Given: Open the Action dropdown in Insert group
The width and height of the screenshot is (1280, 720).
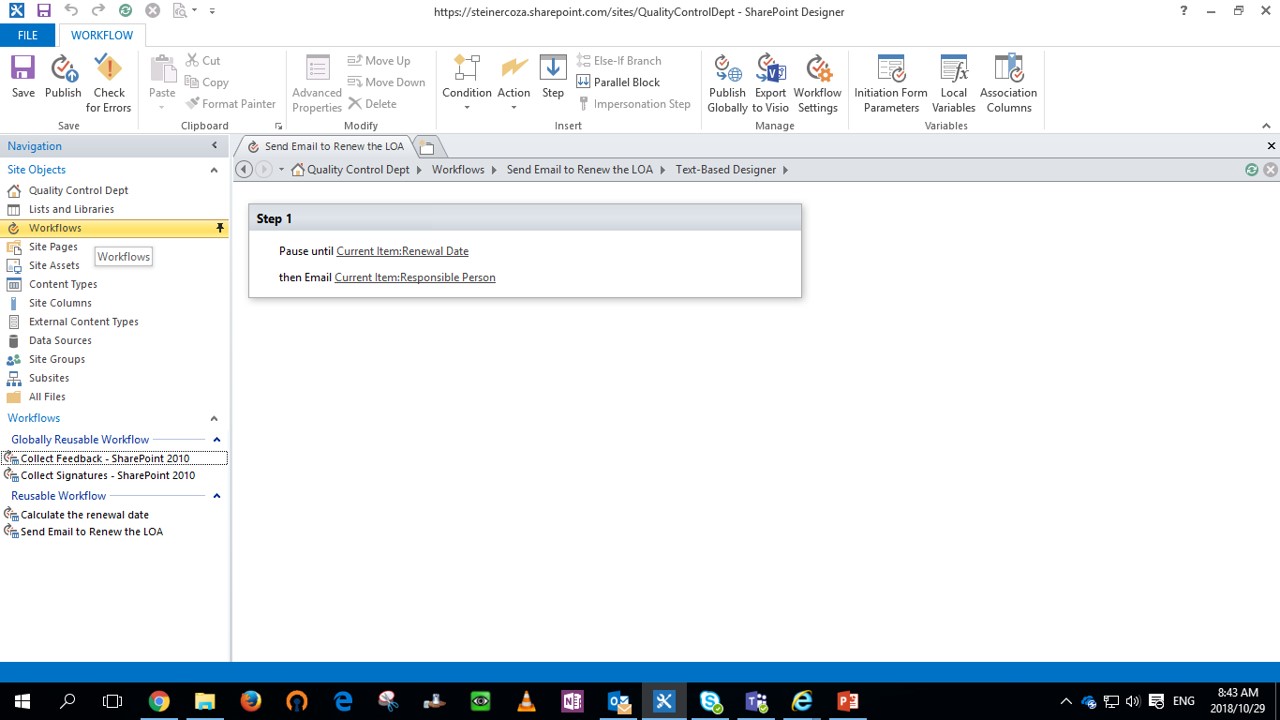Looking at the screenshot, I should point(514,84).
